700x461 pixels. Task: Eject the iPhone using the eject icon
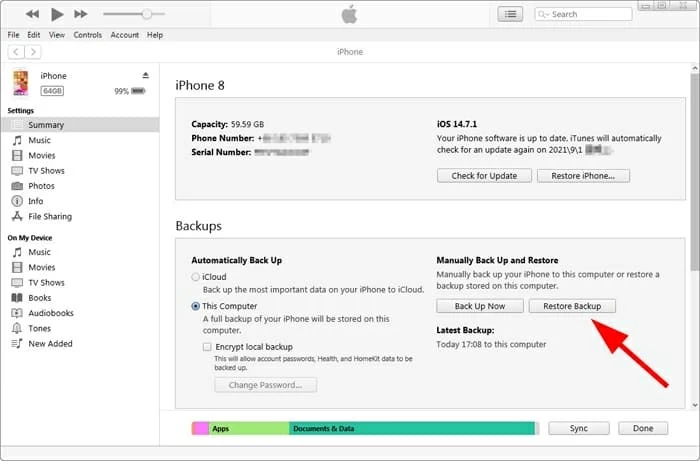[x=145, y=76]
